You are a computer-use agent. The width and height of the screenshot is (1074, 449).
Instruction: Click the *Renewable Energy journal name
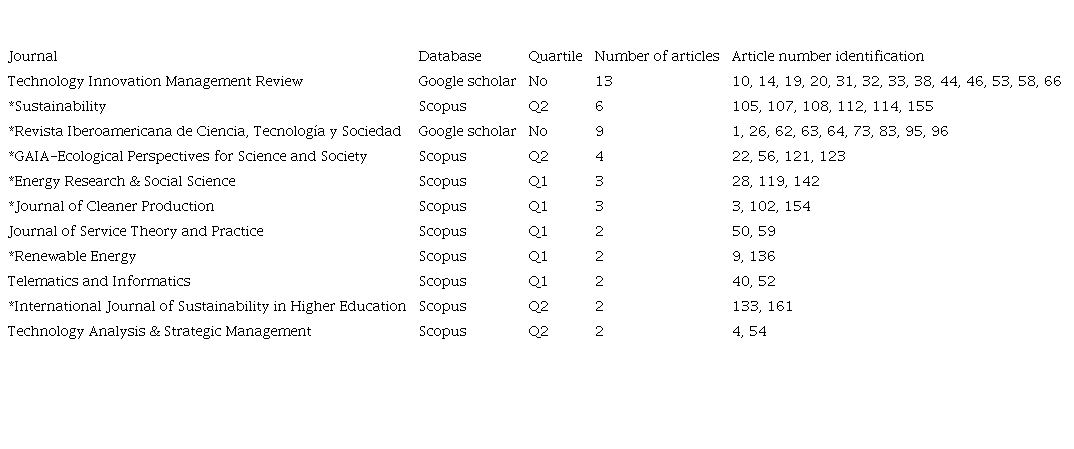click(x=72, y=256)
